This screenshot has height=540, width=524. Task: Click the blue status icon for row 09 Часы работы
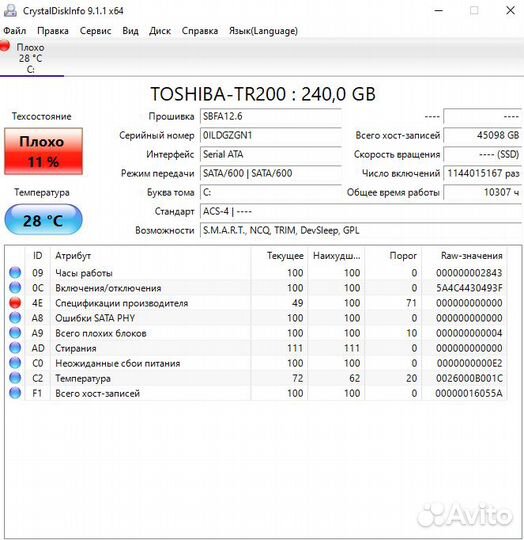[15, 272]
